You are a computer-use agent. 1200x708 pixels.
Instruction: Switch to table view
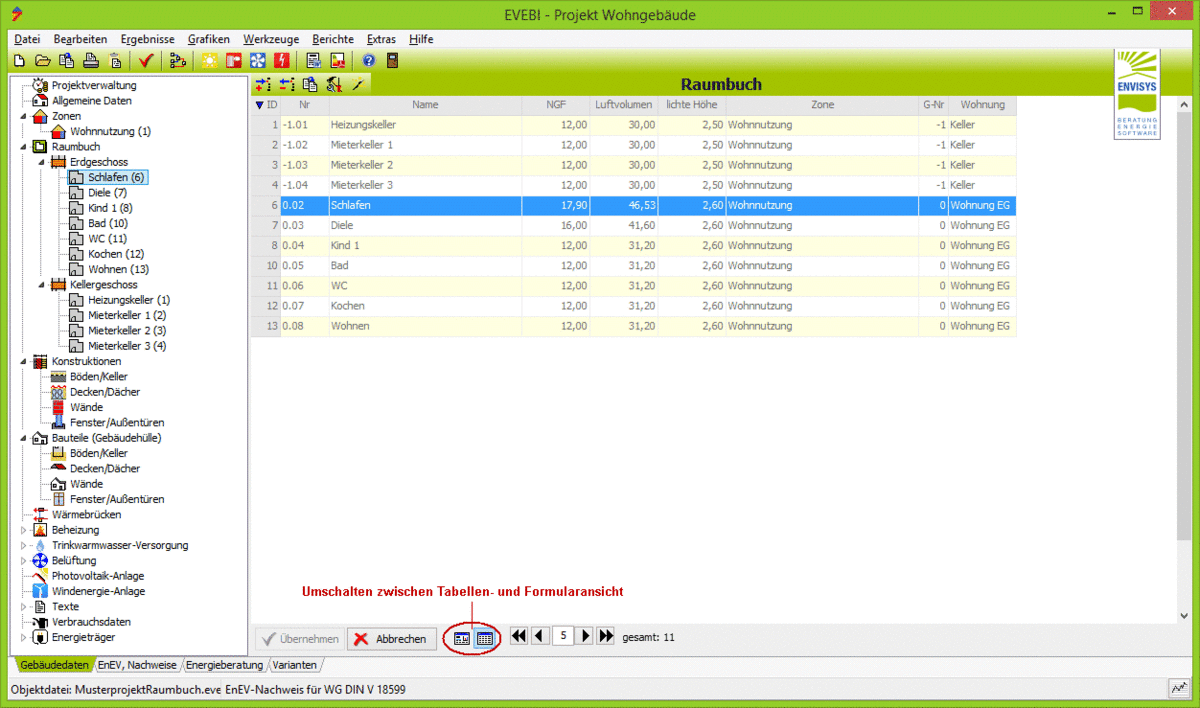coord(484,637)
